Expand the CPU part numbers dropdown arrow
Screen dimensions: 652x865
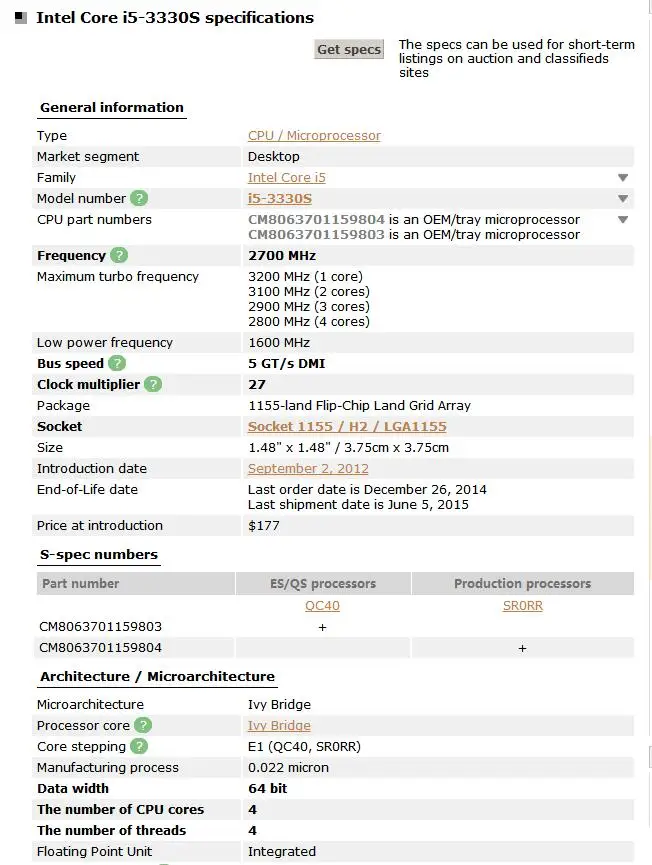(x=623, y=220)
